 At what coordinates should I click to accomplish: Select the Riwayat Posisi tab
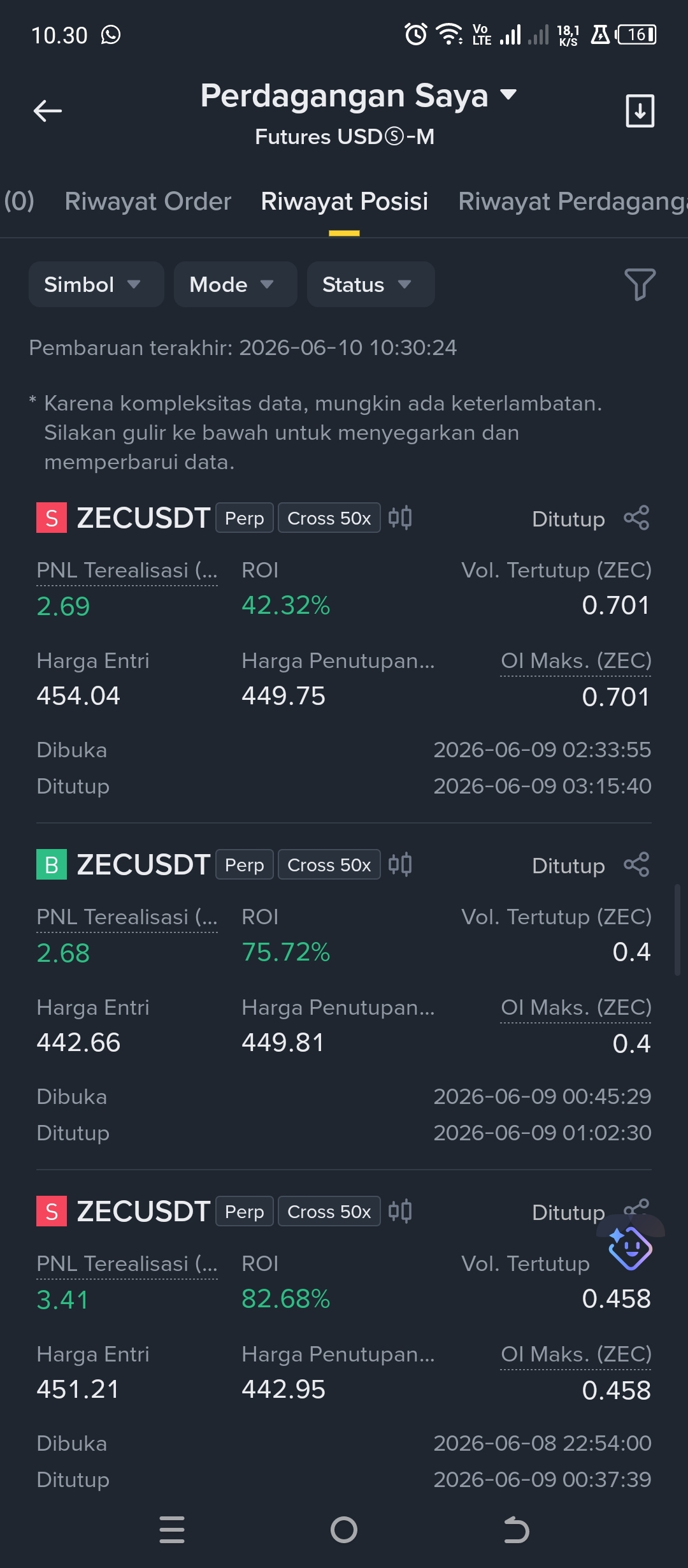click(344, 201)
